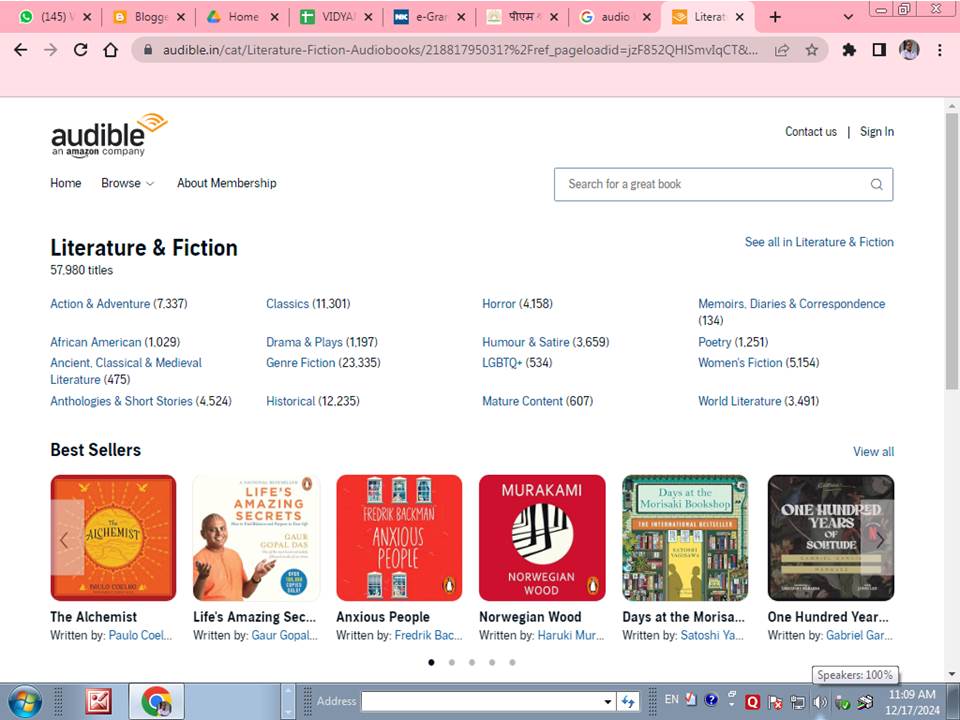This screenshot has width=960, height=720.
Task: Bookmark this page with the star icon
Action: [812, 50]
